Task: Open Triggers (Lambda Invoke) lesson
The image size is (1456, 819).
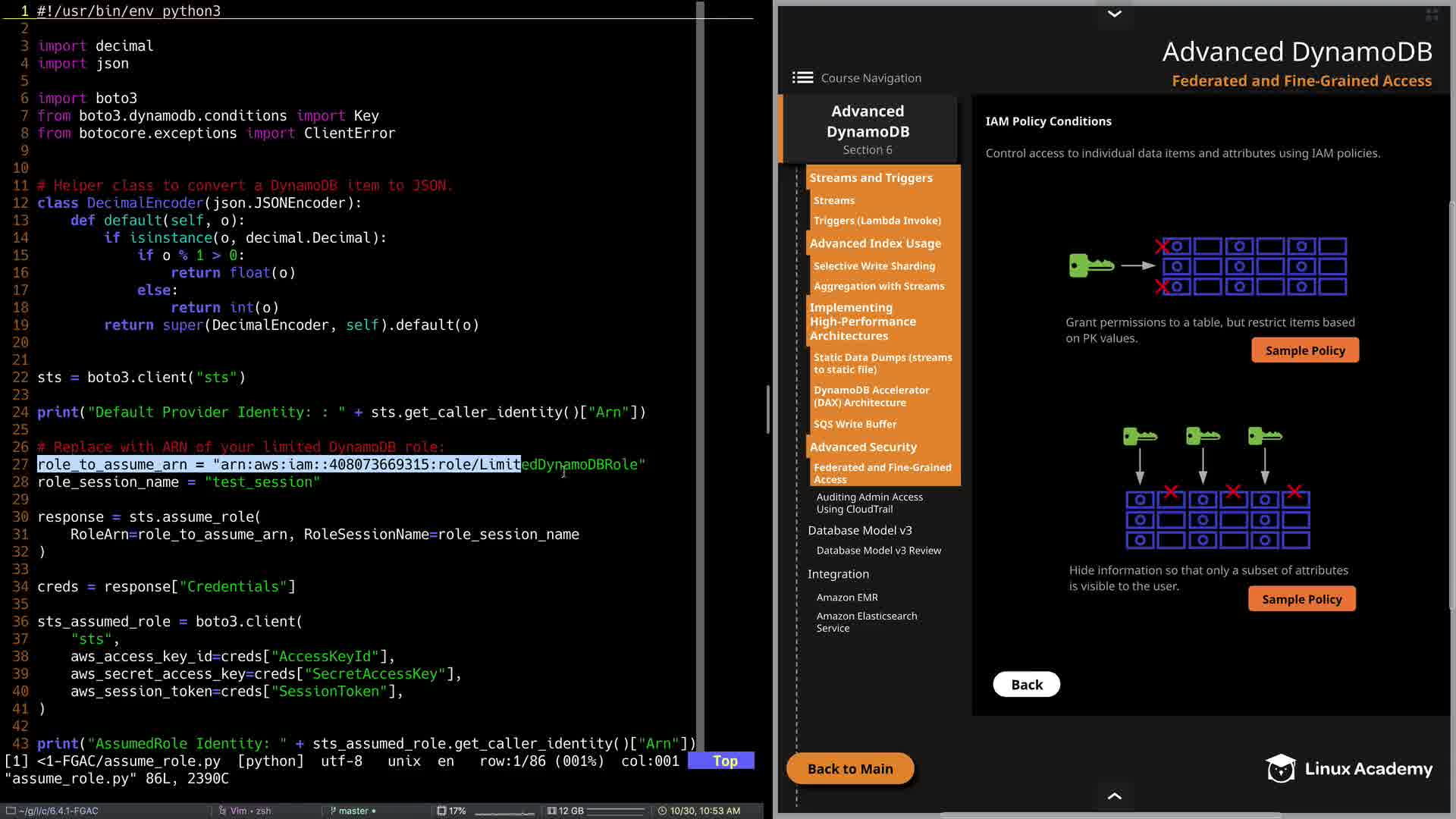Action: (877, 221)
